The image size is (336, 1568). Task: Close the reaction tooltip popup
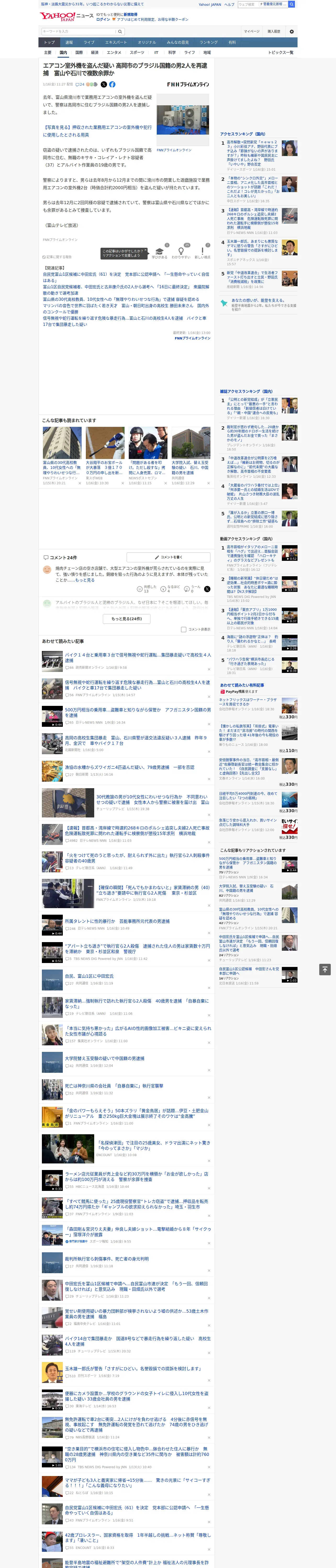145,250
